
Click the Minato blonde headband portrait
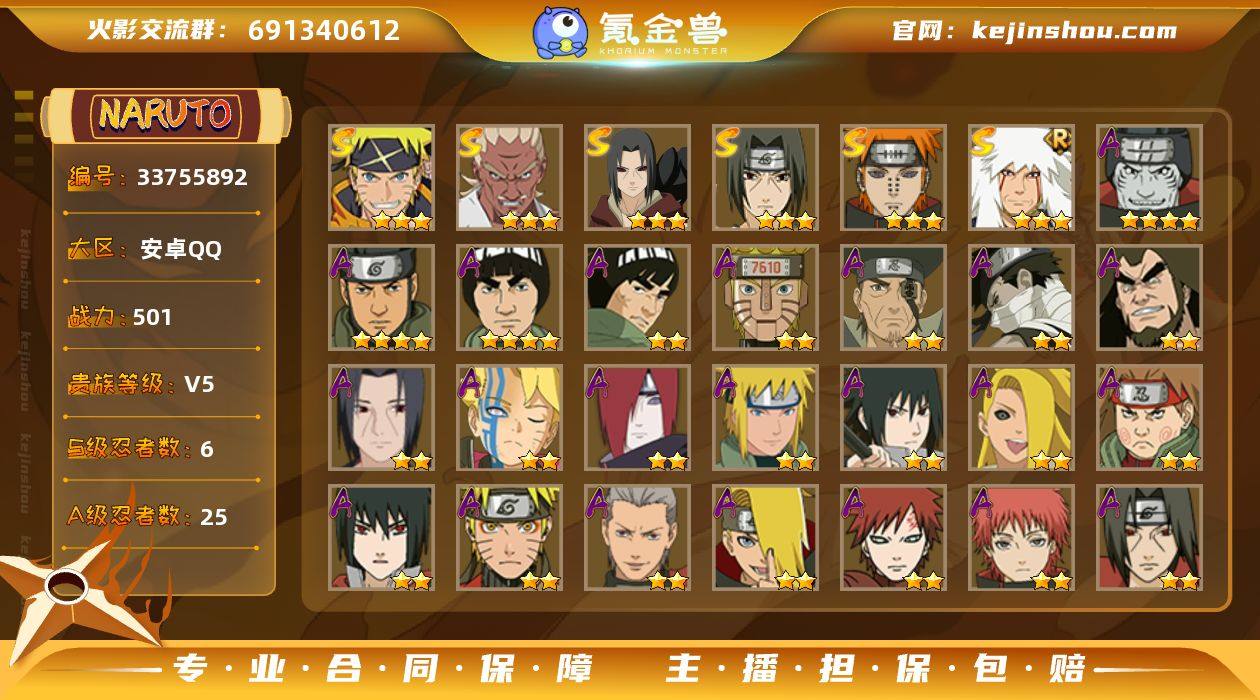click(765, 418)
